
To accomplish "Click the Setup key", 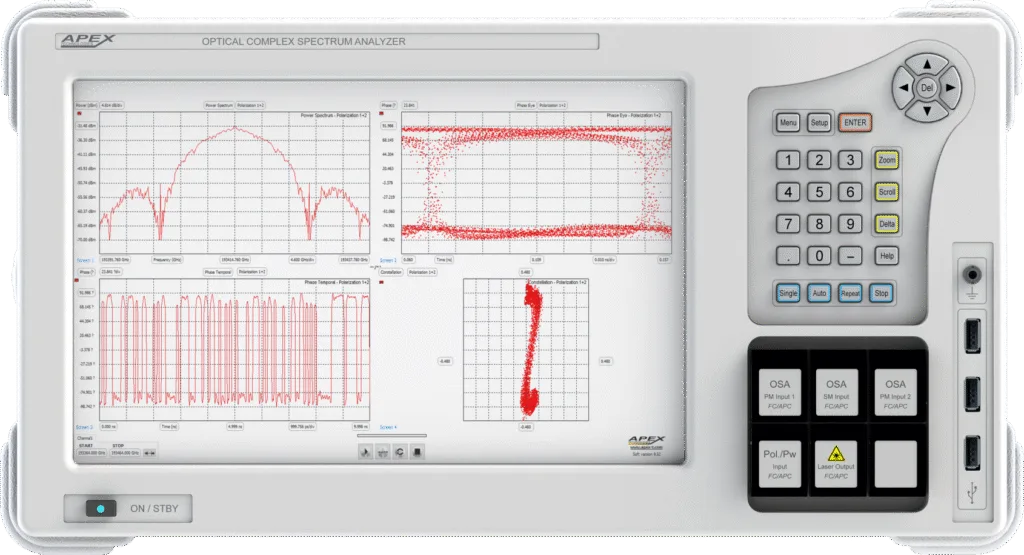I will tap(819, 123).
